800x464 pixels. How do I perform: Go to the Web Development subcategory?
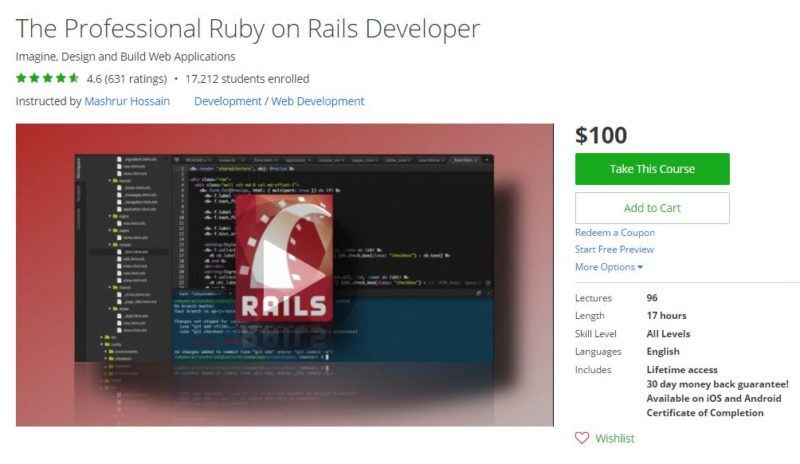pos(317,101)
